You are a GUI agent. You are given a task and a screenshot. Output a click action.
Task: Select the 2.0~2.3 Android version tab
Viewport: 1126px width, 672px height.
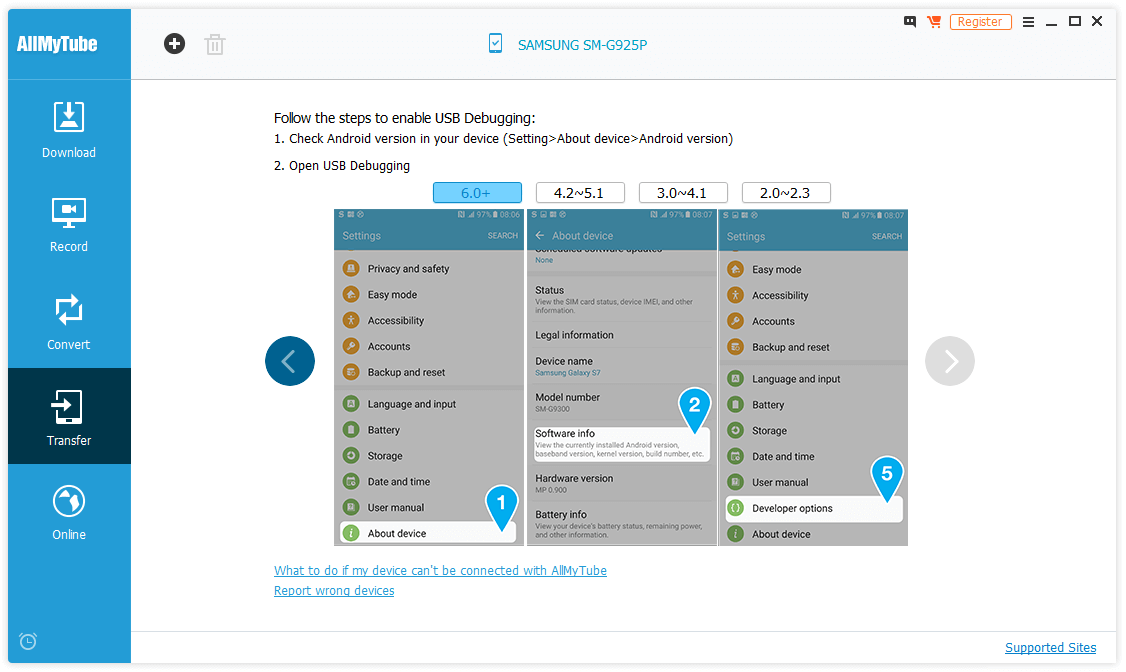pyautogui.click(x=786, y=192)
